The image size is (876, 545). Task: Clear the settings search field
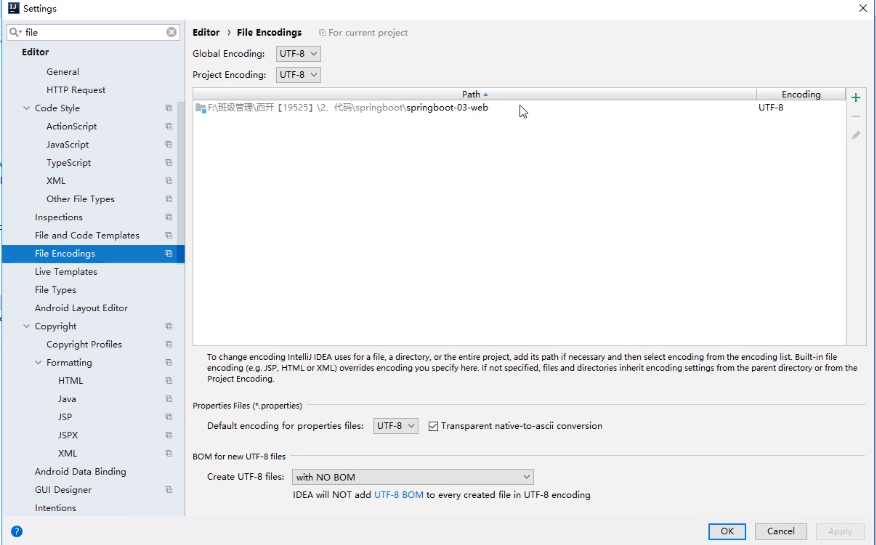pyautogui.click(x=172, y=32)
